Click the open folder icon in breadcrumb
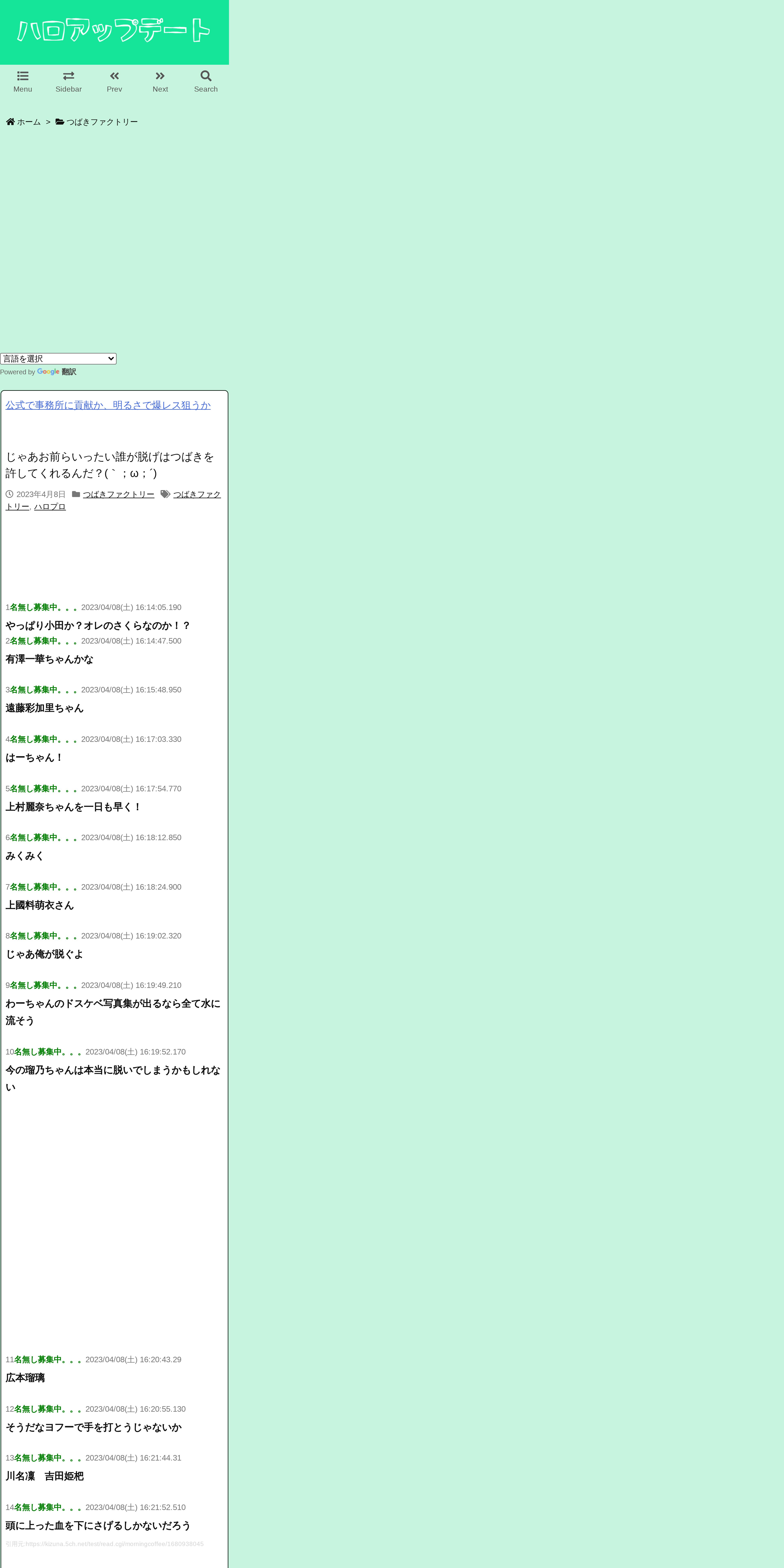 click(60, 122)
